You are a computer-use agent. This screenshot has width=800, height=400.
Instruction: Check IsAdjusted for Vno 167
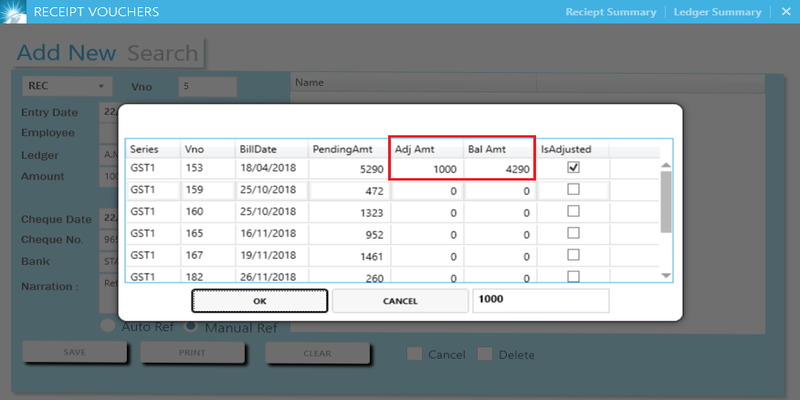(x=573, y=254)
